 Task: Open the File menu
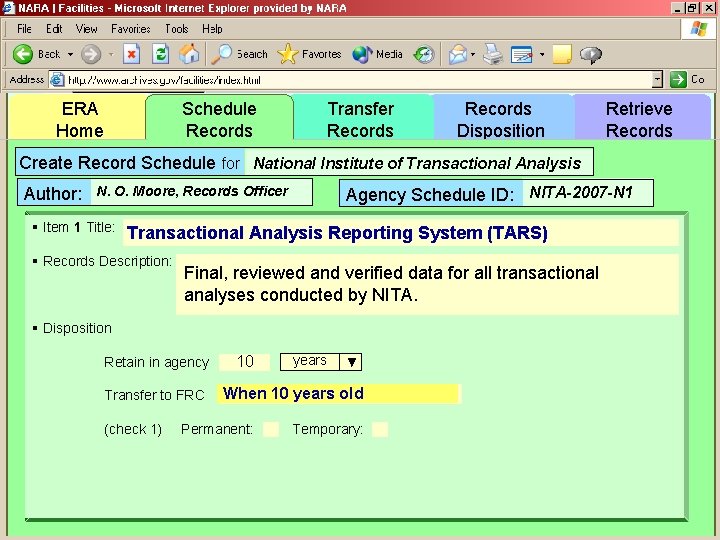tap(24, 29)
